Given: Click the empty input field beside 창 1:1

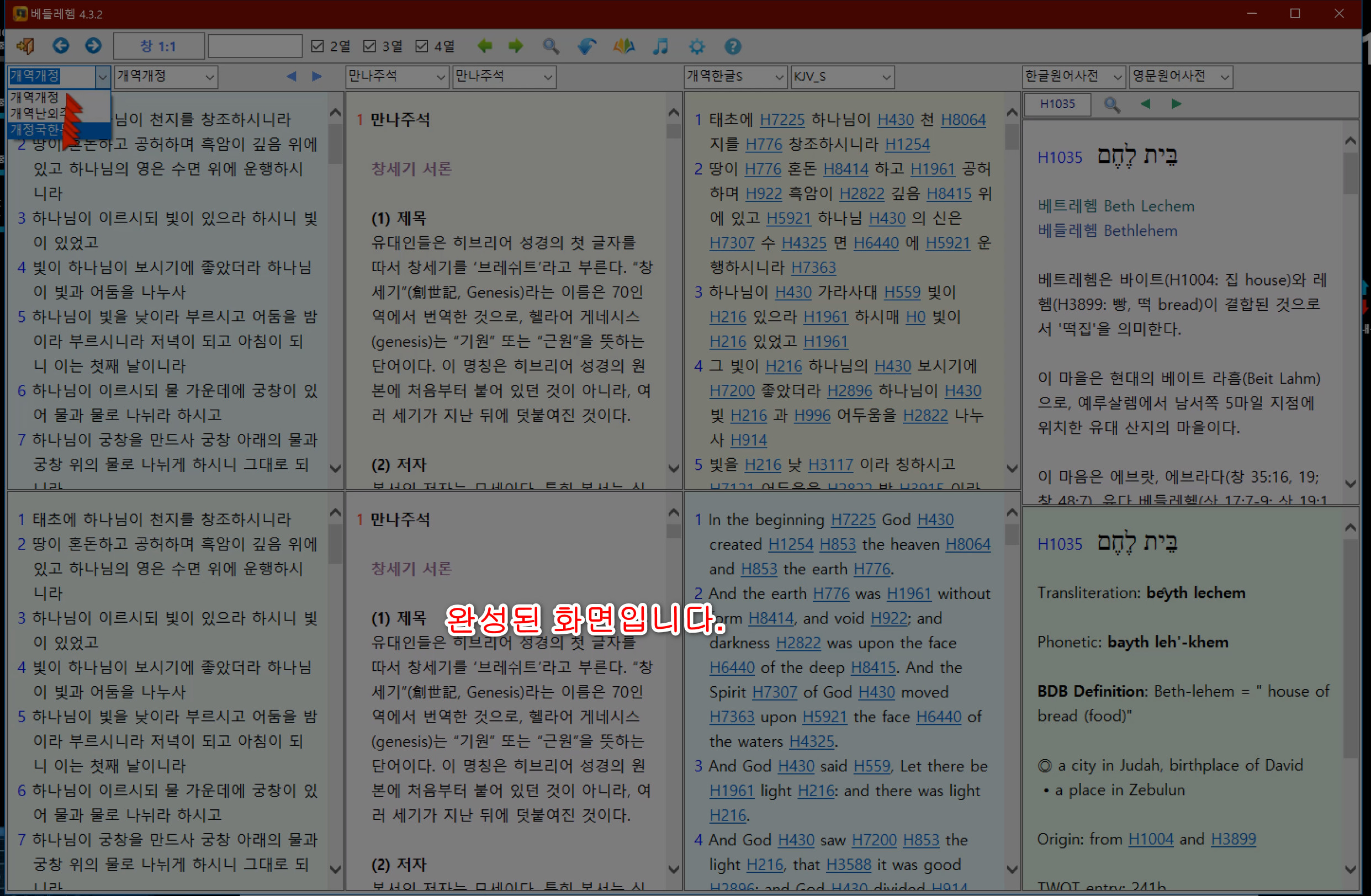Looking at the screenshot, I should (x=255, y=46).
